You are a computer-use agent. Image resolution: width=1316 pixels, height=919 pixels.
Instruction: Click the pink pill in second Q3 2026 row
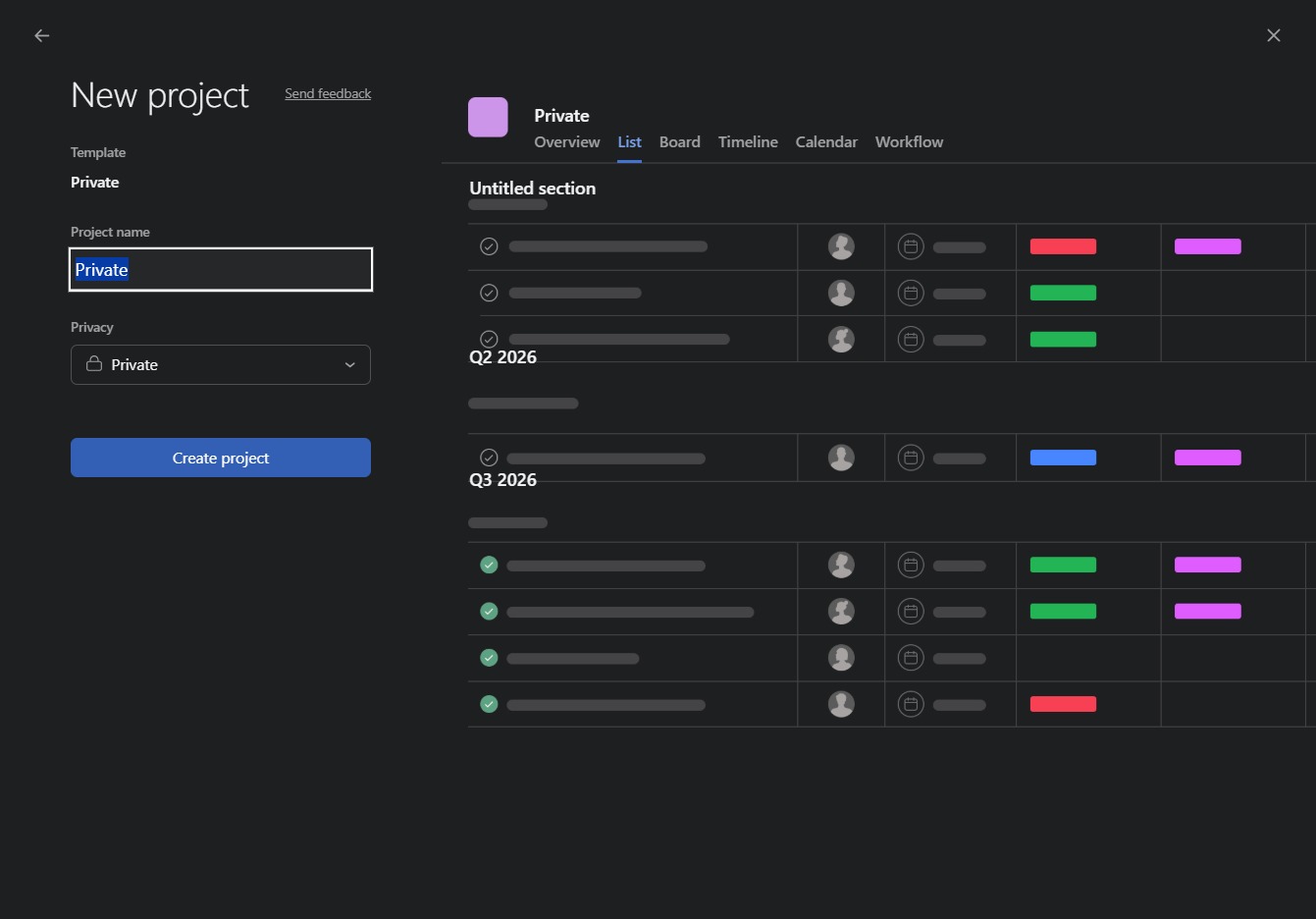(x=1208, y=611)
